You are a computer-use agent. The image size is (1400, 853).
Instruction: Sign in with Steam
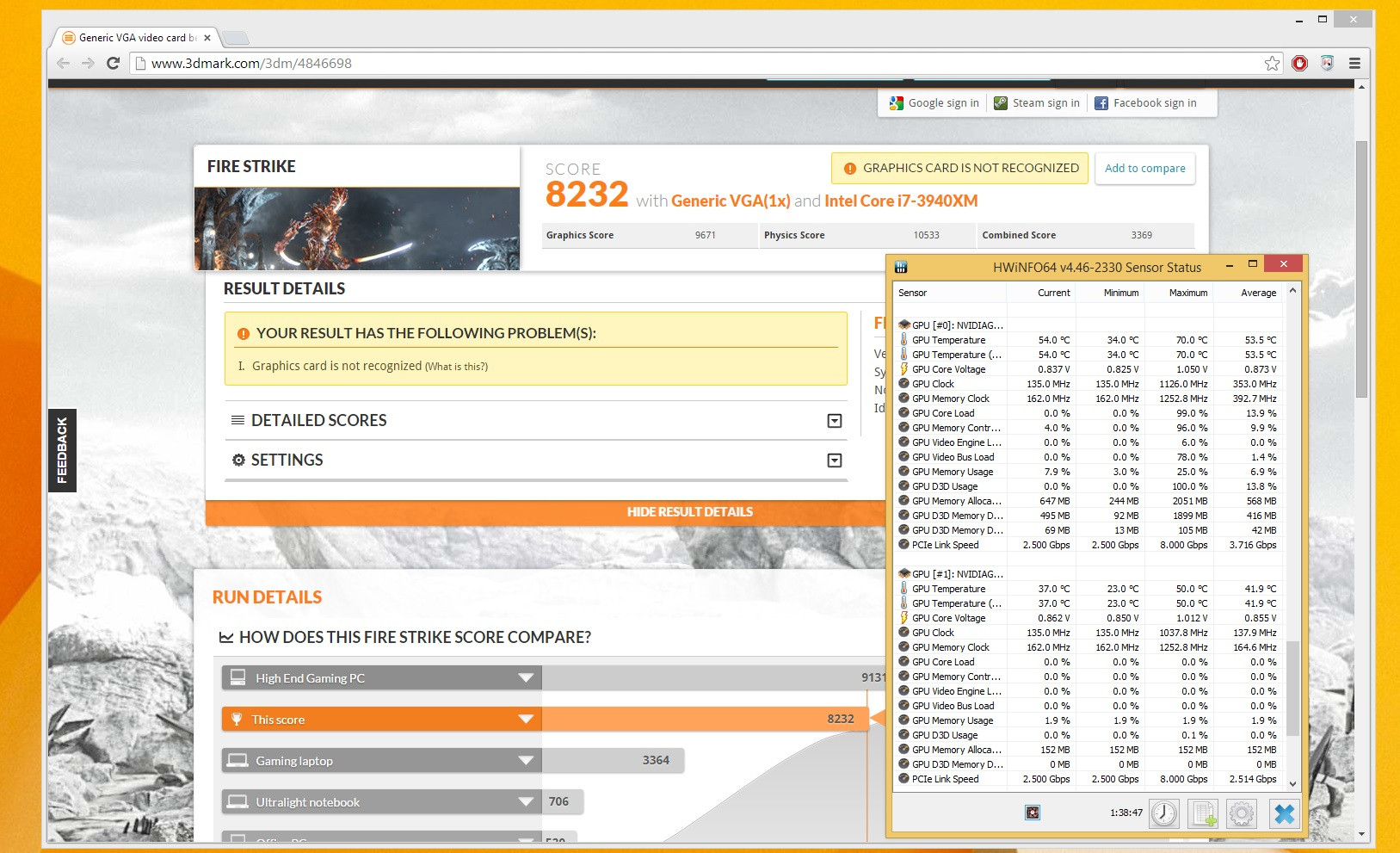pyautogui.click(x=1036, y=103)
